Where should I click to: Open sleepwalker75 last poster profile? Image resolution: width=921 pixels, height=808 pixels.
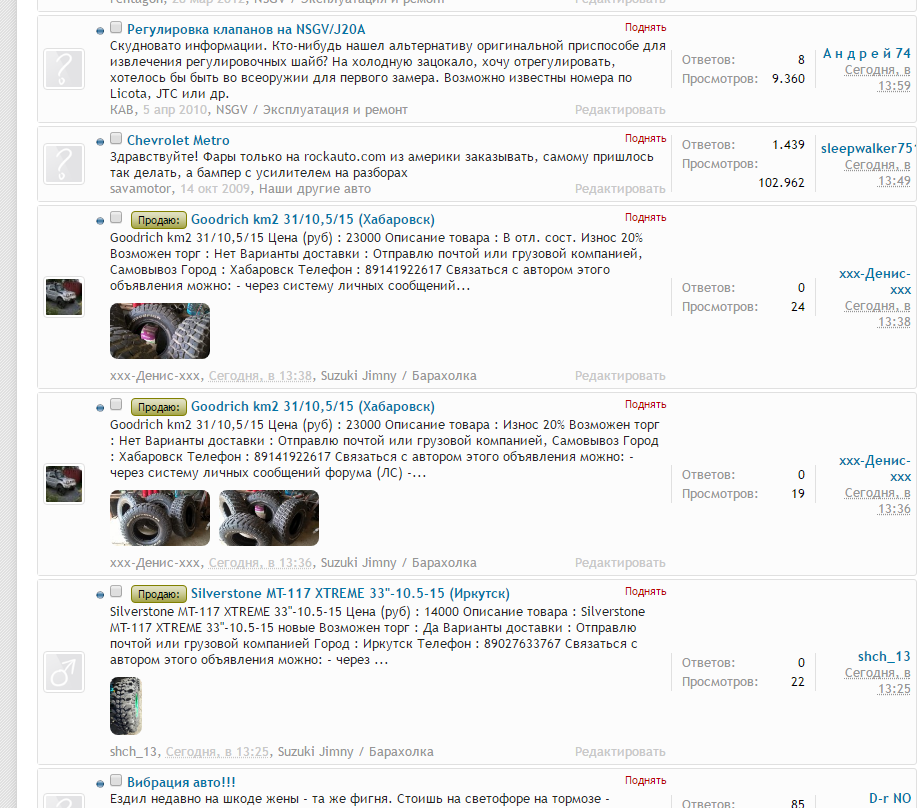tap(866, 149)
